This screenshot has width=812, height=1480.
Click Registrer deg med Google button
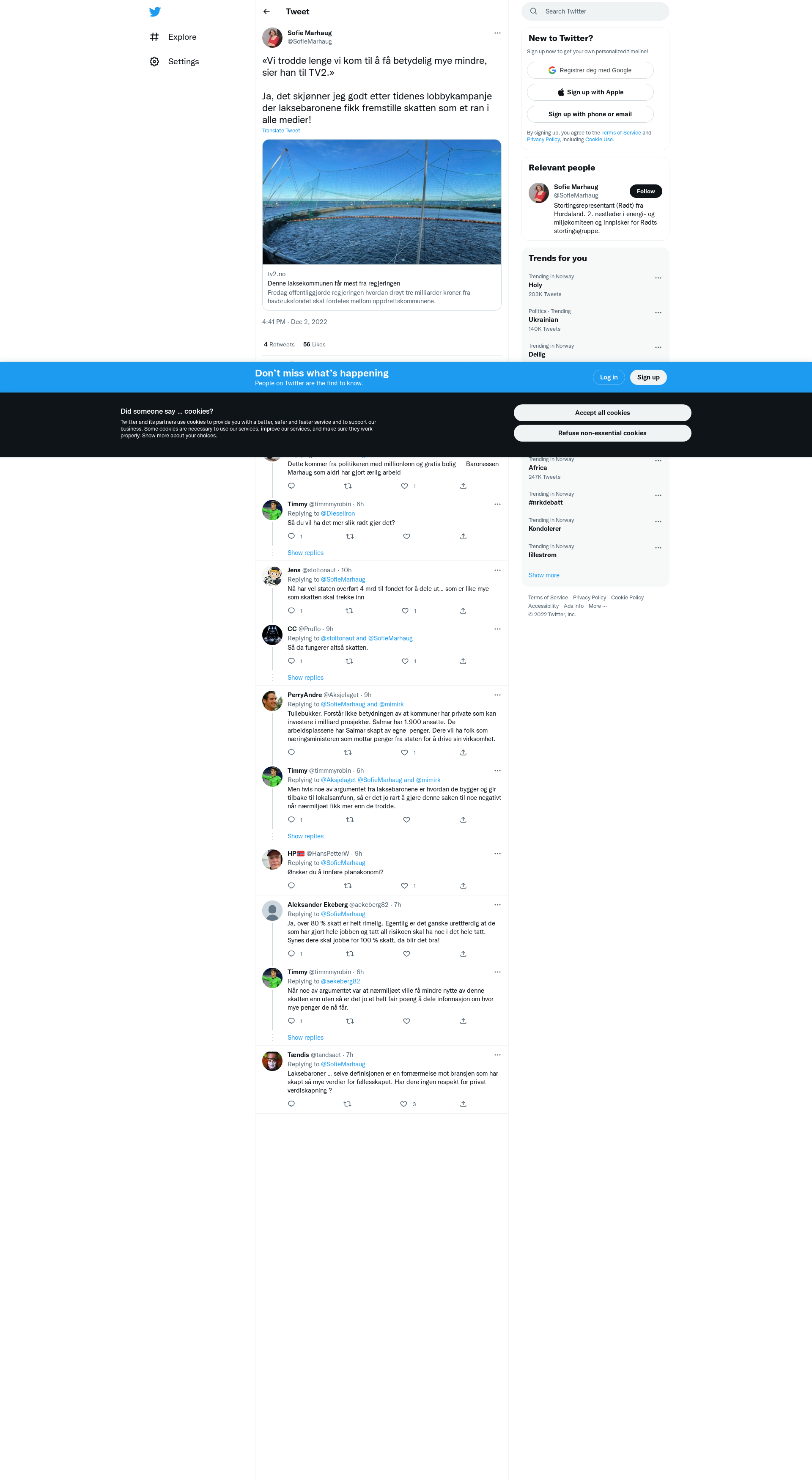click(590, 70)
